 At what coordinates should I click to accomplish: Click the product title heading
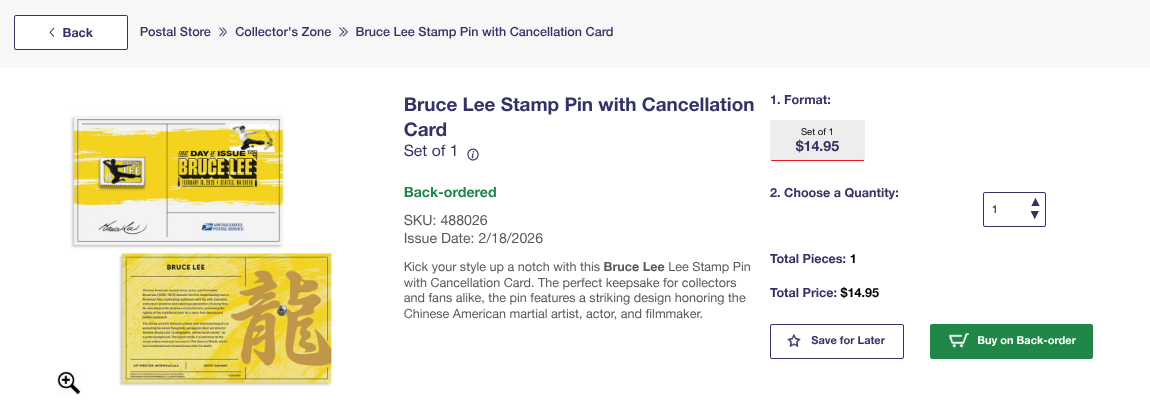[578, 116]
